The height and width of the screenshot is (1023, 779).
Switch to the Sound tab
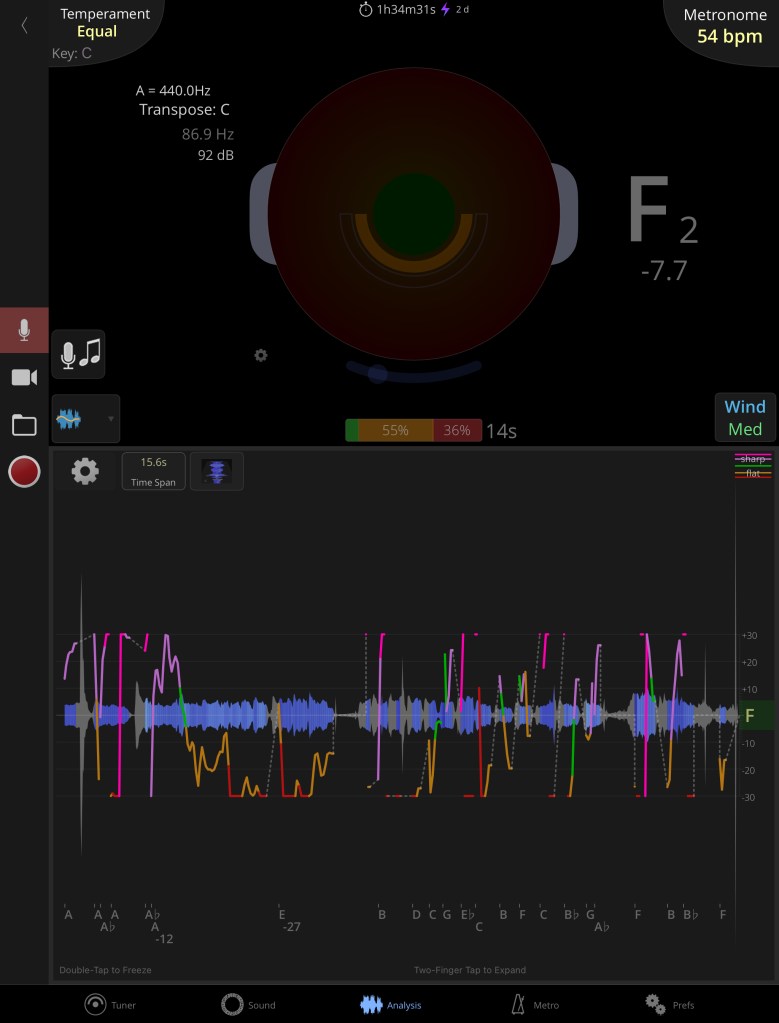[248, 1004]
